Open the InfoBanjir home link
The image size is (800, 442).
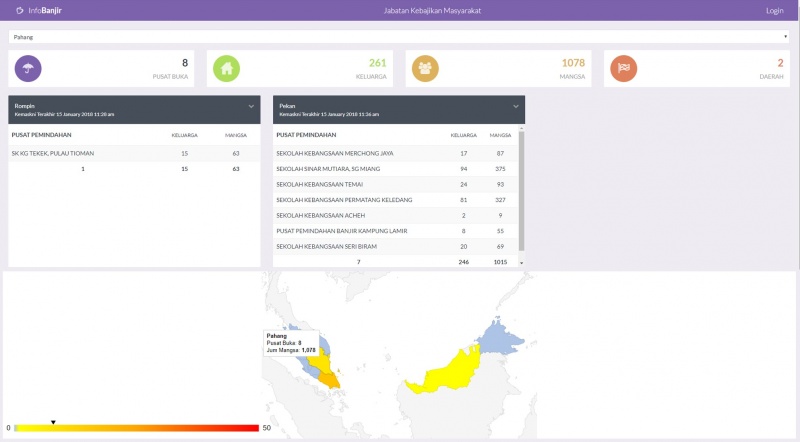45,10
